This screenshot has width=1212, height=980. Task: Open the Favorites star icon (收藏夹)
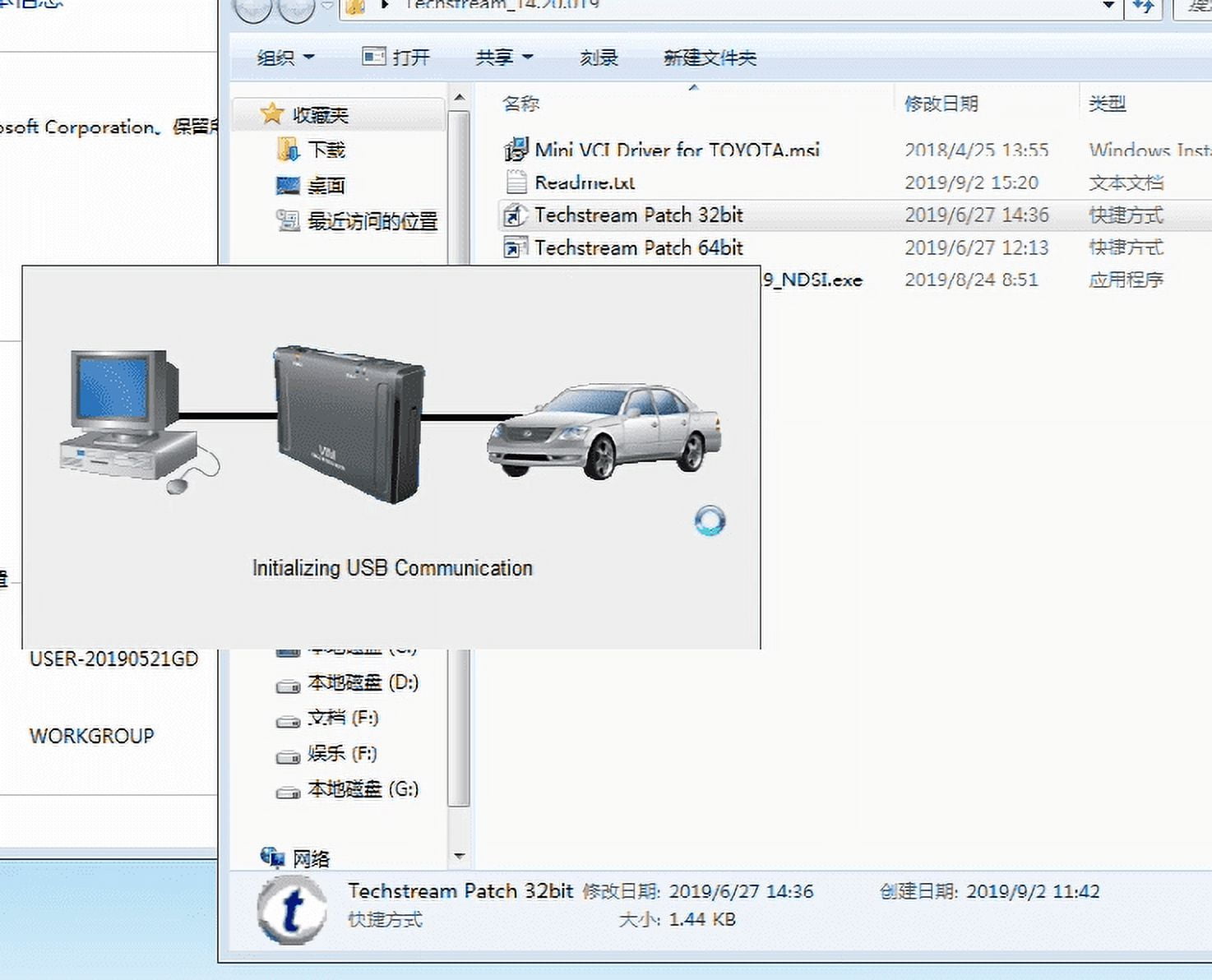coord(271,114)
